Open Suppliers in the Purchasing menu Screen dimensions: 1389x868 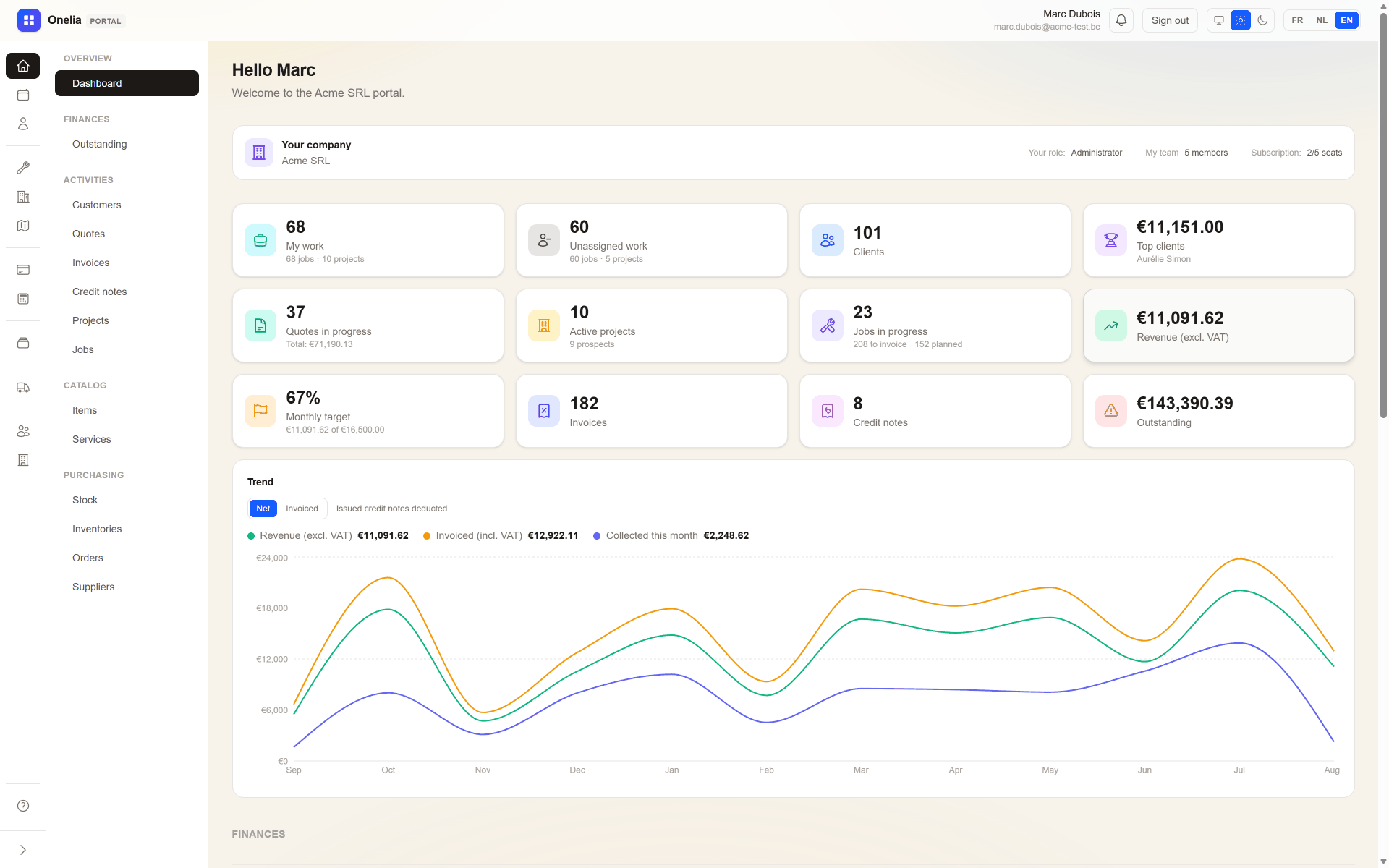(93, 587)
